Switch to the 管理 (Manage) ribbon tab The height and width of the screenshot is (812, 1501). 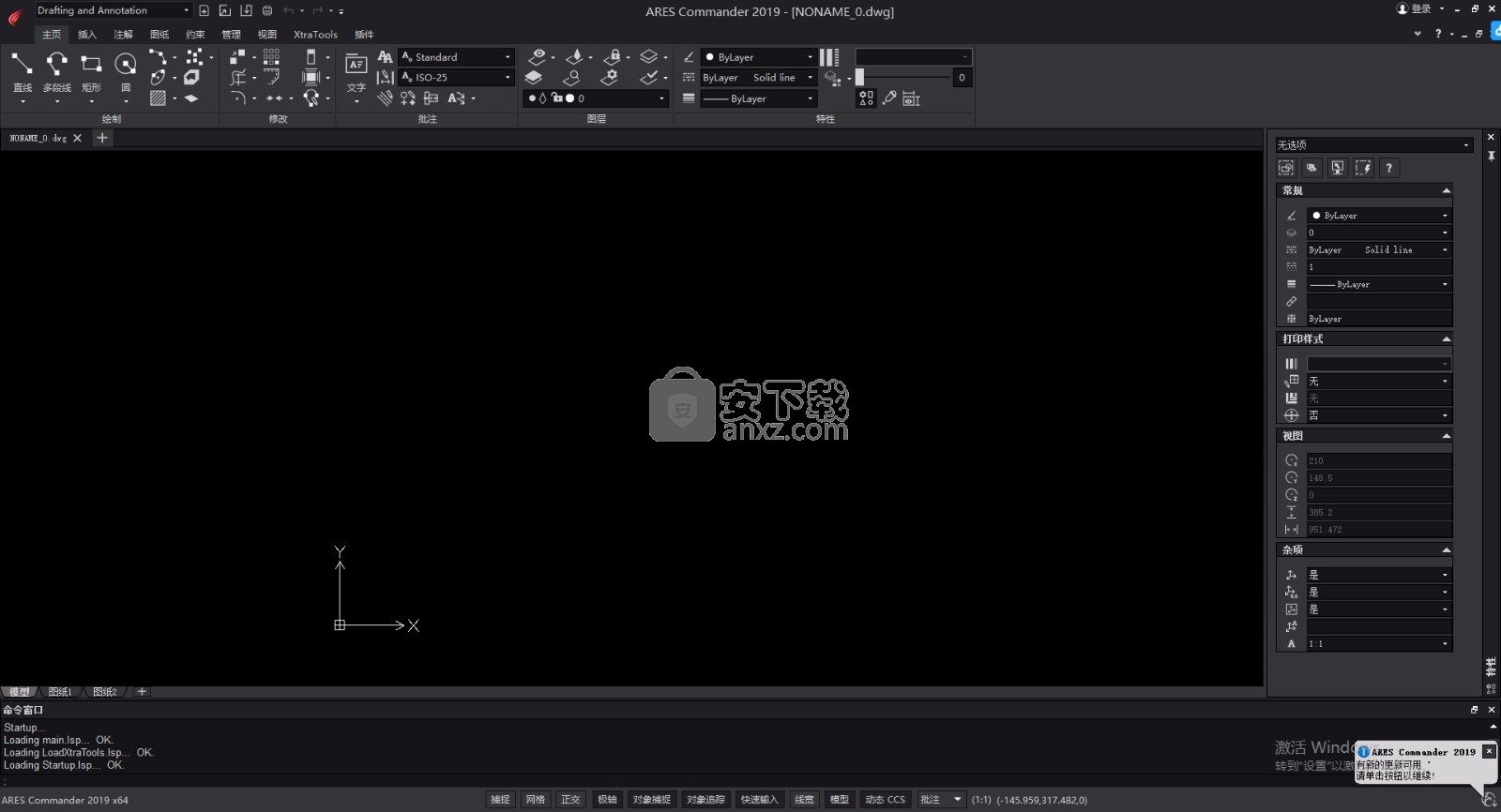[x=231, y=35]
